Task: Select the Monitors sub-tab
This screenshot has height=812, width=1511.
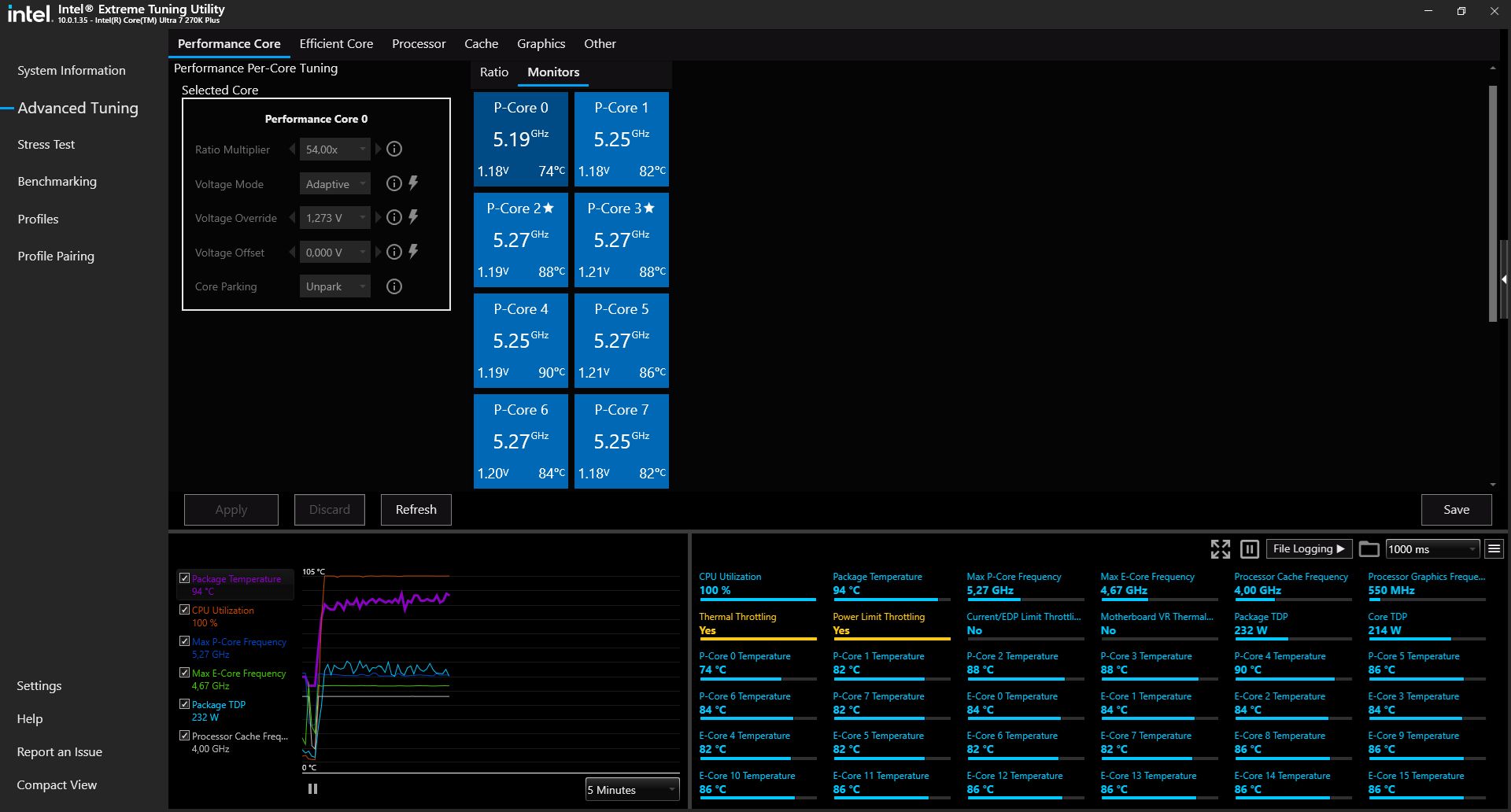Action: (x=553, y=72)
